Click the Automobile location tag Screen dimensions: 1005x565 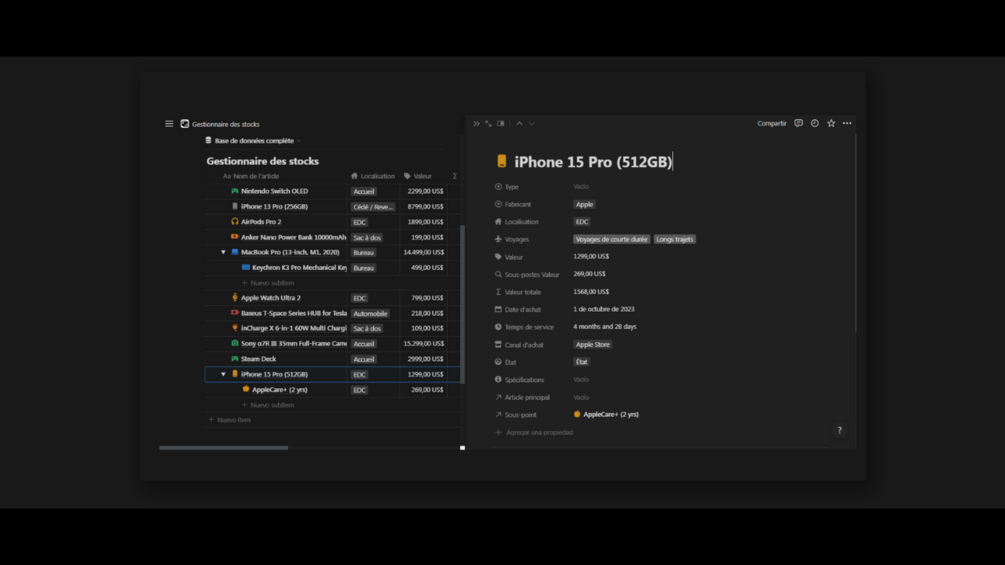[370, 313]
